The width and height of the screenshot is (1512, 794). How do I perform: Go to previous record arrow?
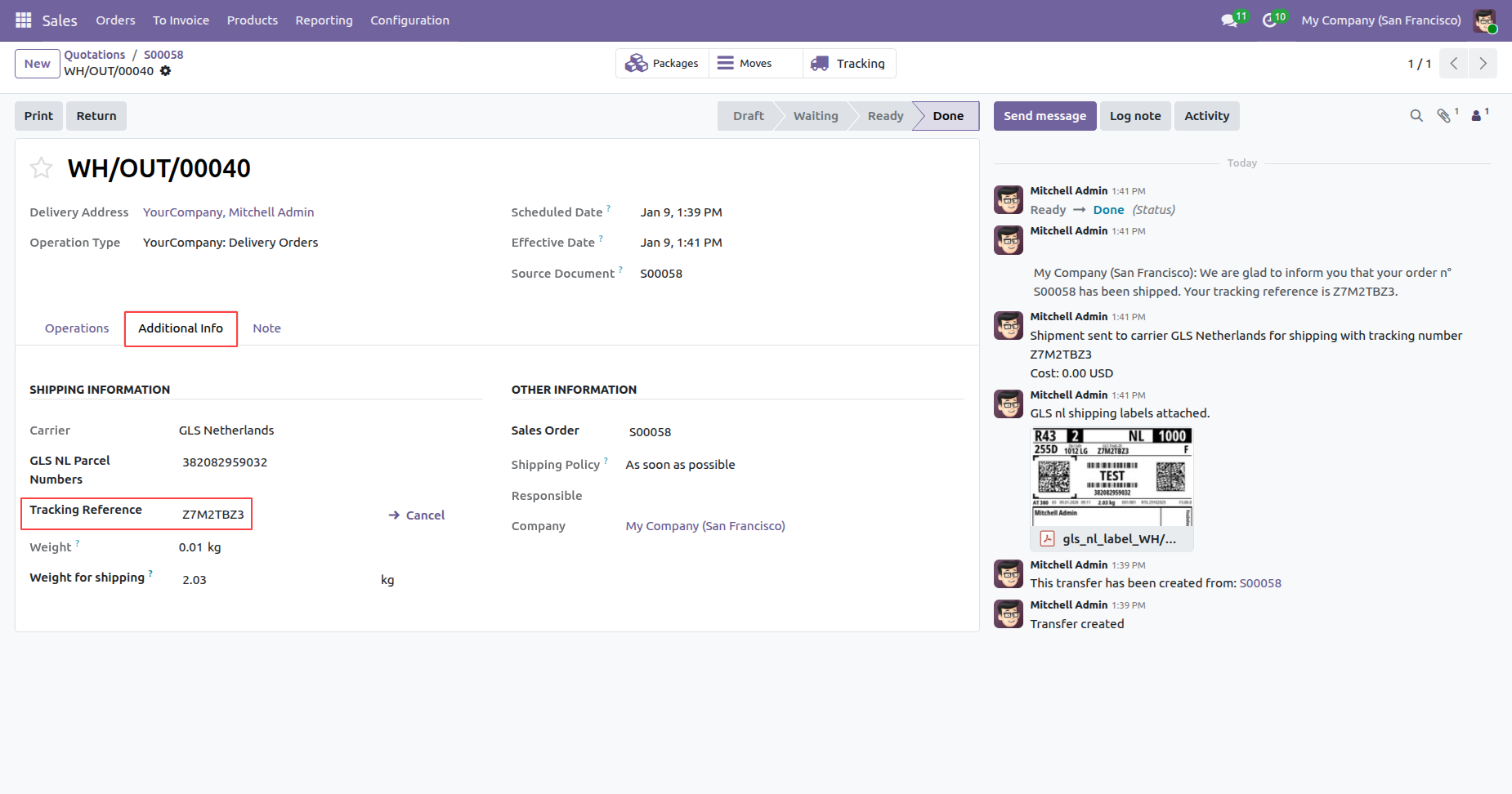pyautogui.click(x=1454, y=64)
